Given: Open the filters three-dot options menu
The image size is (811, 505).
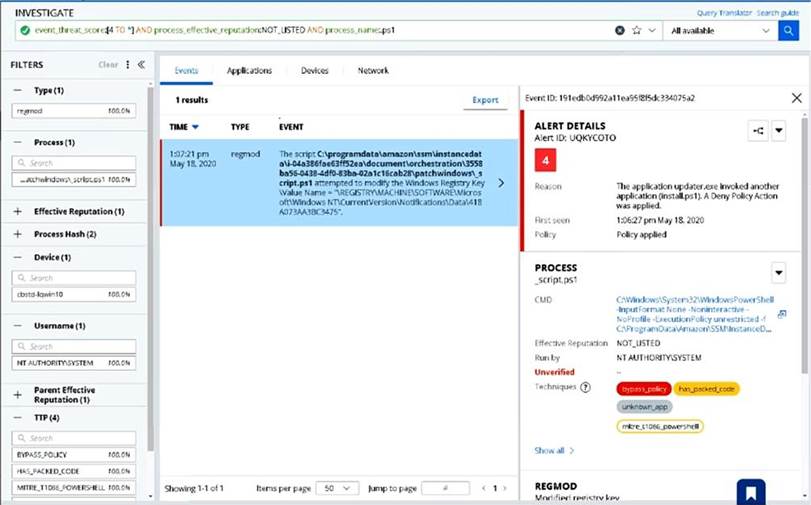Looking at the screenshot, I should [x=128, y=65].
